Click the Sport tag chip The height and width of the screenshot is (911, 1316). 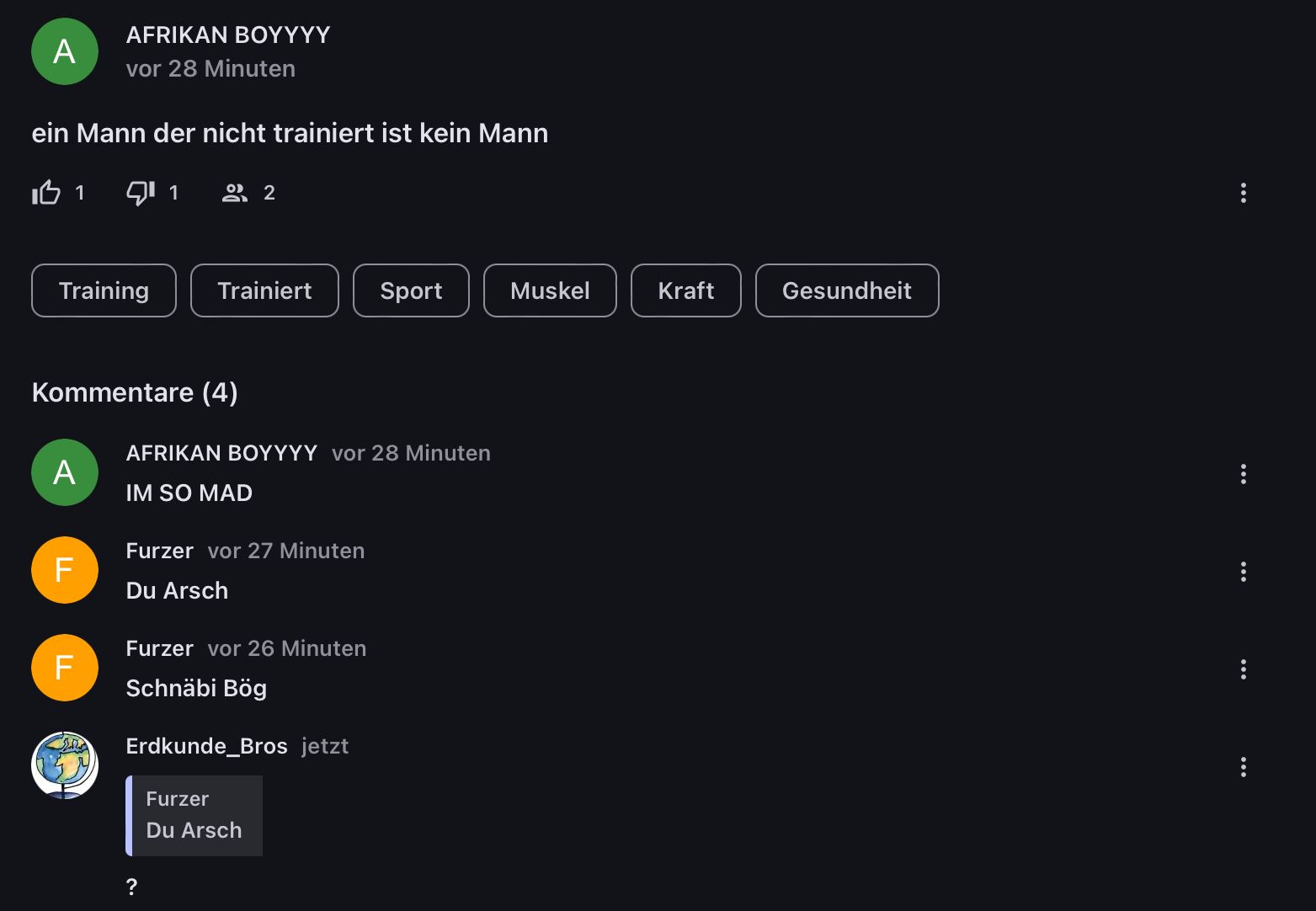coord(411,290)
